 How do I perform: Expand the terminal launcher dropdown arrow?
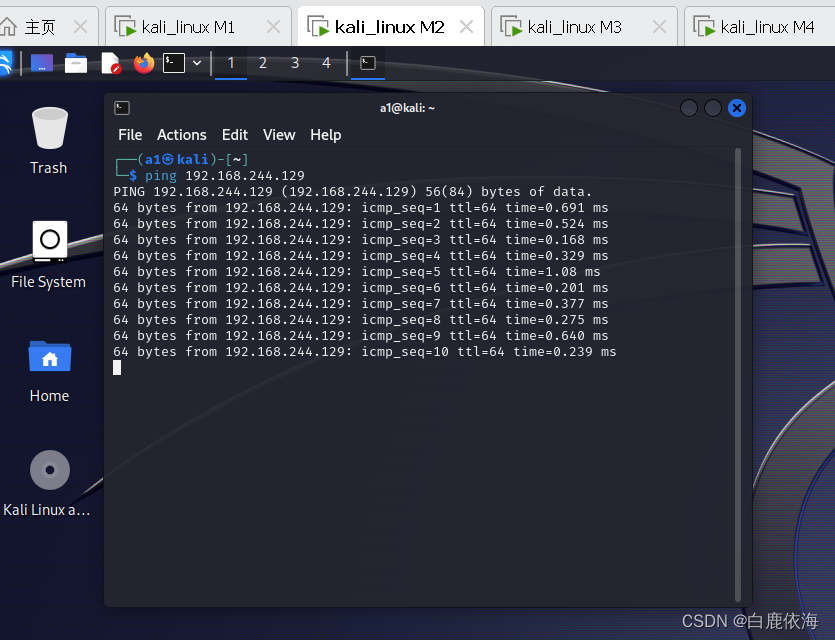pyautogui.click(x=197, y=63)
